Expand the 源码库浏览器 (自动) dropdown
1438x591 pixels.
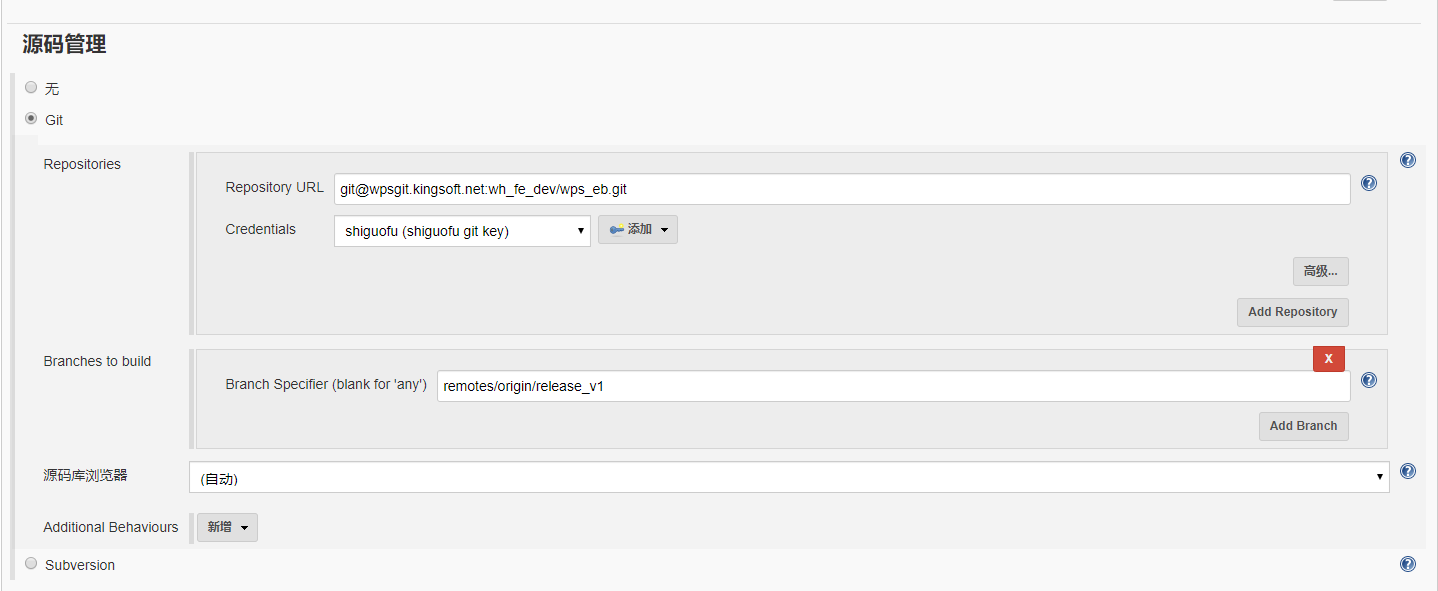coord(788,478)
